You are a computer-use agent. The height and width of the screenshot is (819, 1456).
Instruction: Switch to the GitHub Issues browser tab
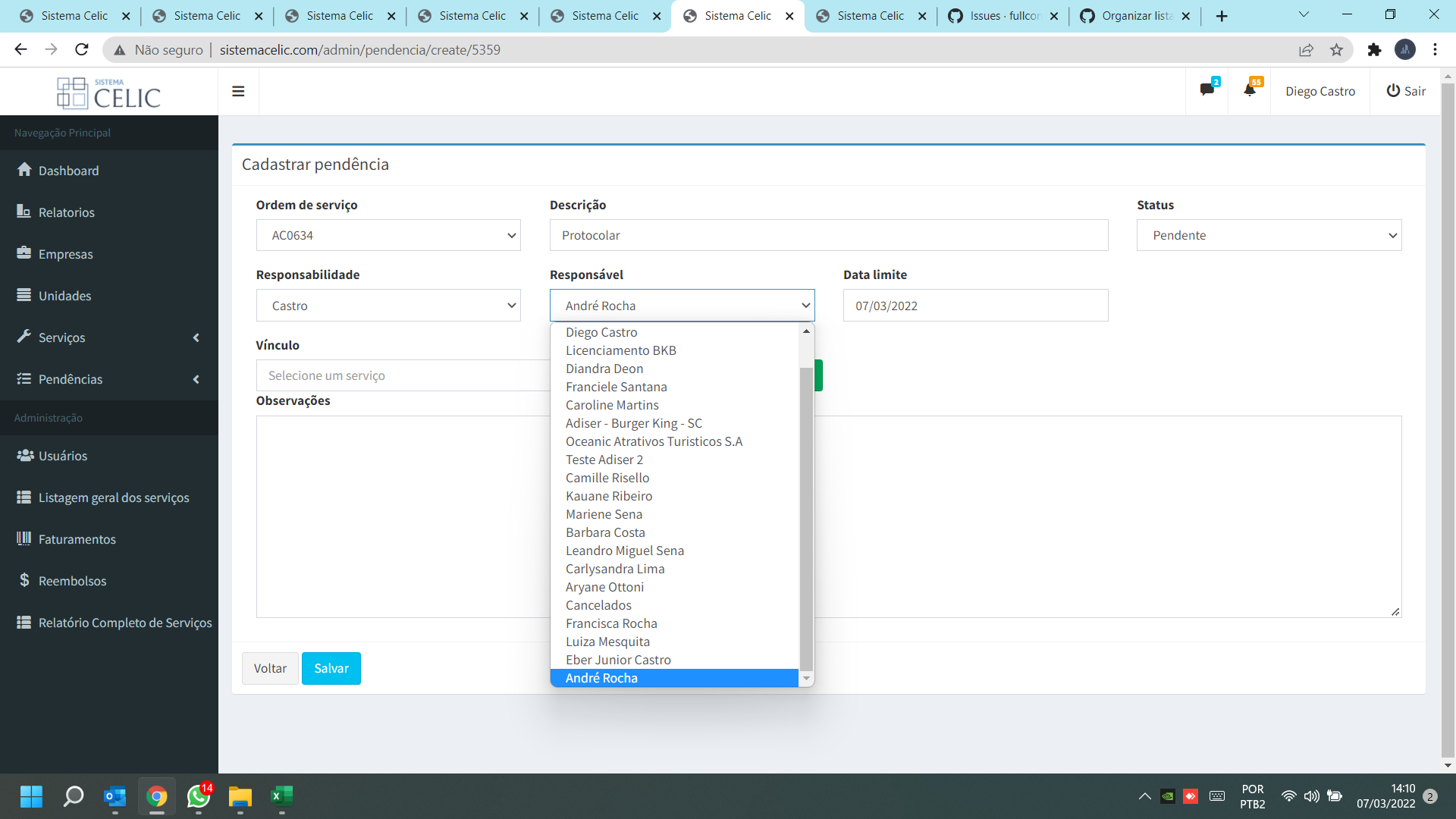(999, 15)
